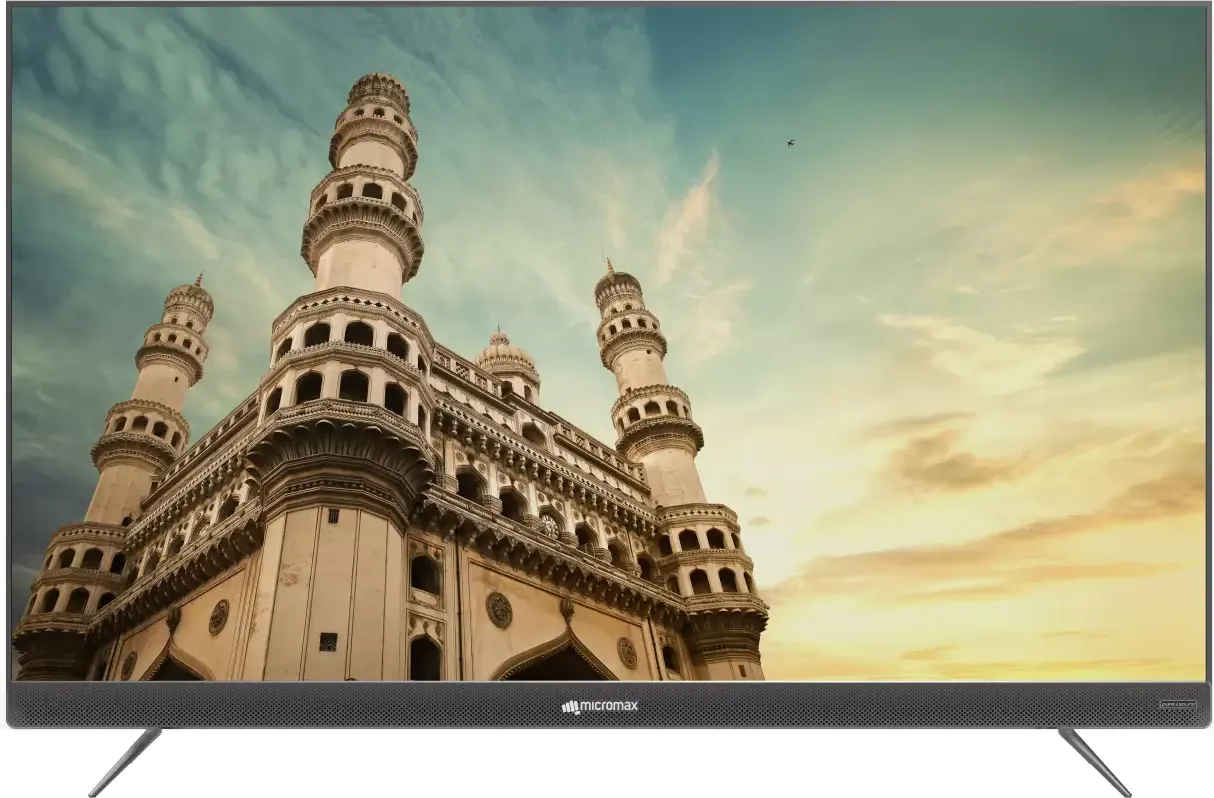Select the circular Micromax emblem icon
1214x798 pixels.
click(571, 707)
